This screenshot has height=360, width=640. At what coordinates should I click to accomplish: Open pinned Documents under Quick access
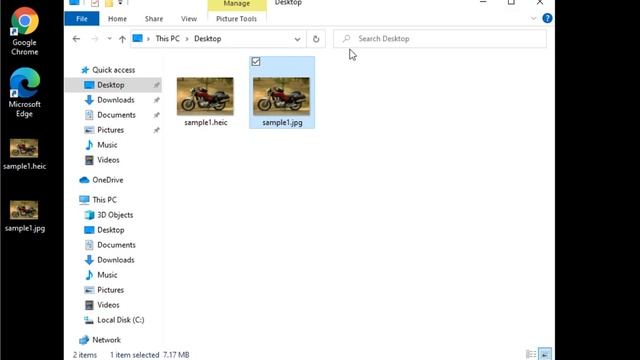click(116, 115)
